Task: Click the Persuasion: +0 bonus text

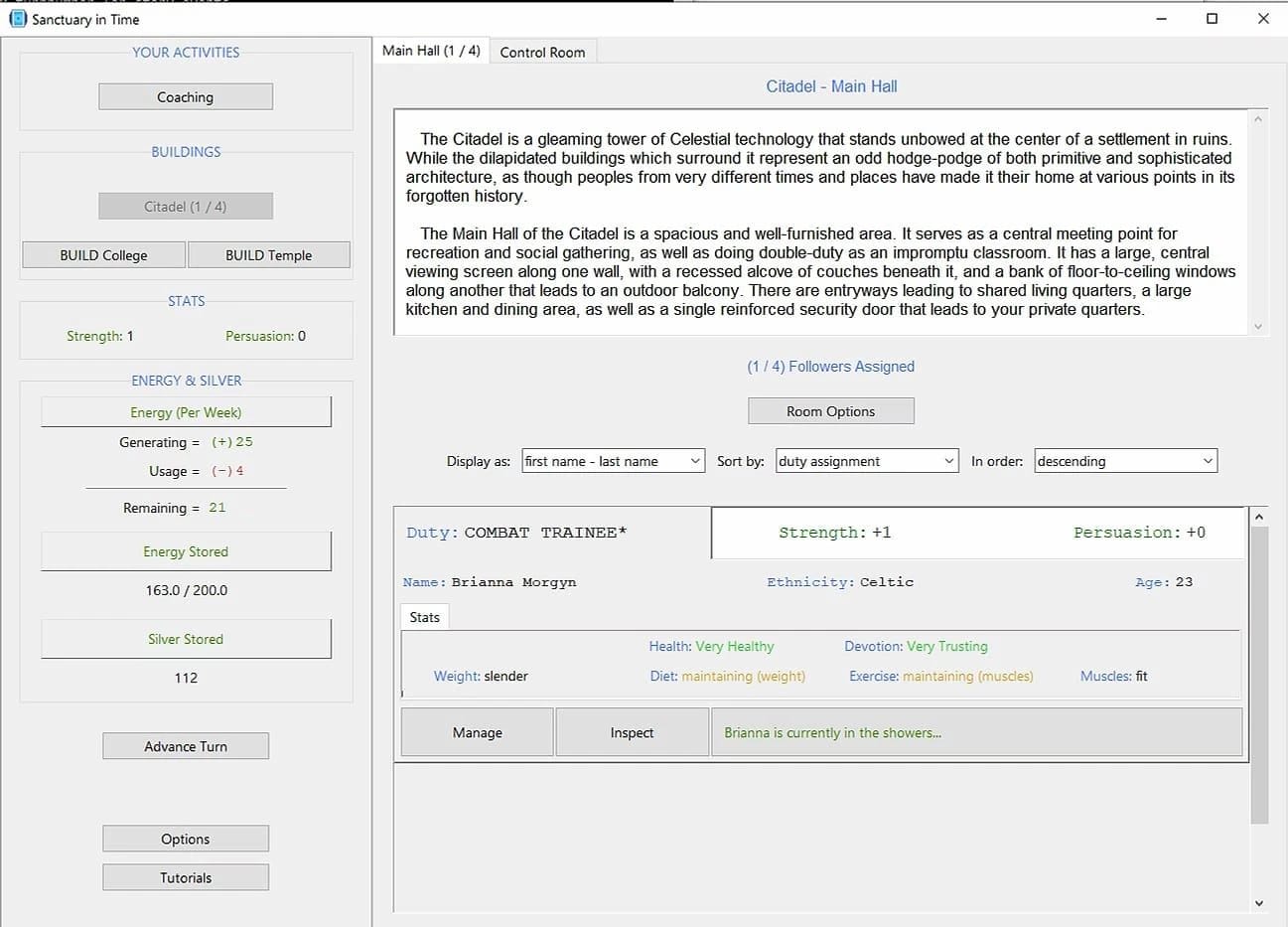Action: tap(1140, 533)
